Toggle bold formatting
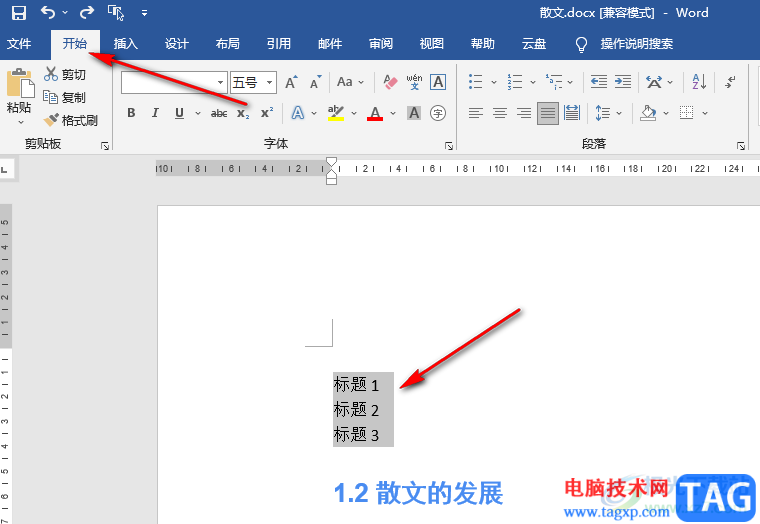The height and width of the screenshot is (524, 760). pyautogui.click(x=131, y=113)
